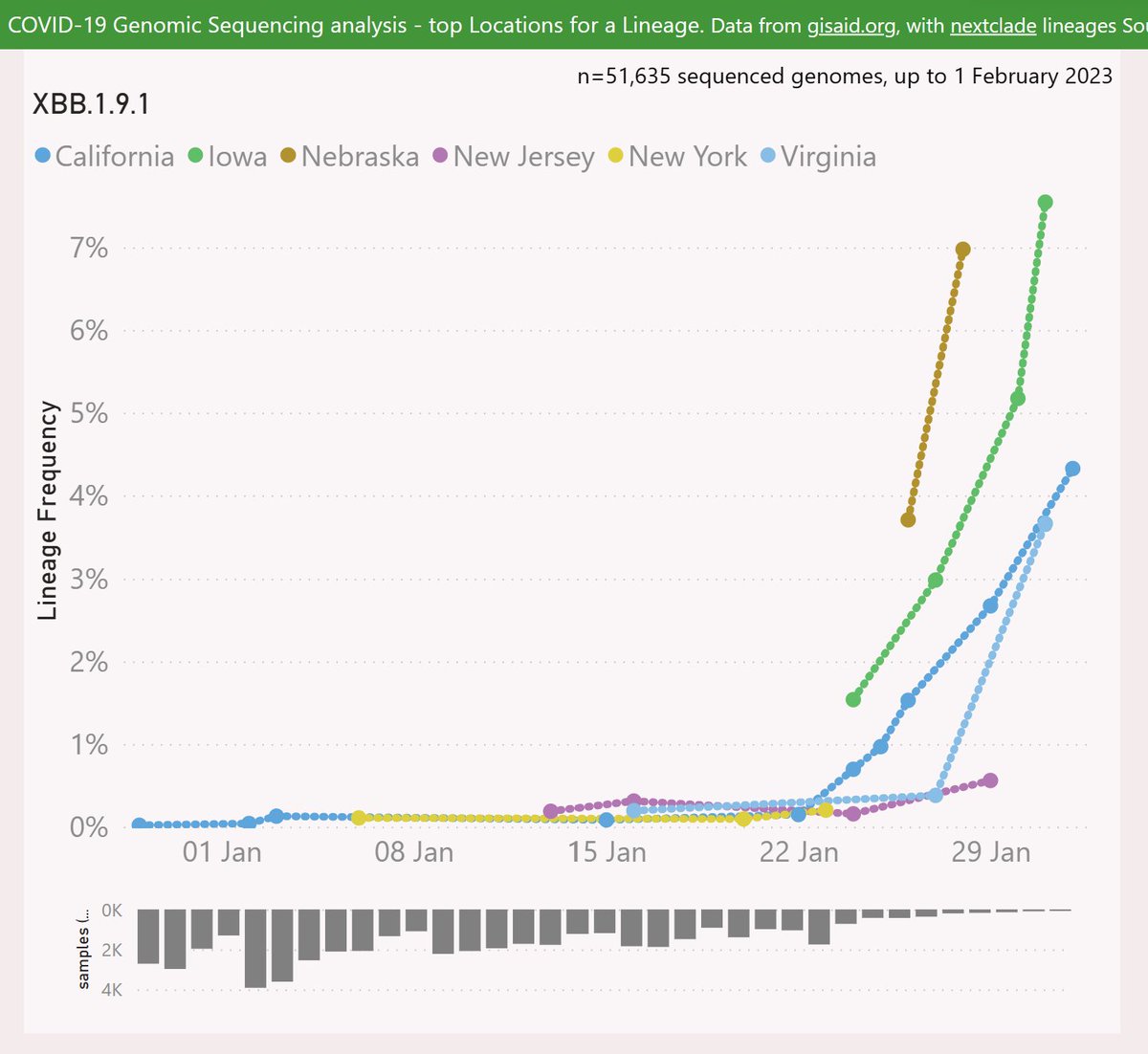
Task: Click the topmost Iowa data point above 7%
Action: tap(1045, 203)
